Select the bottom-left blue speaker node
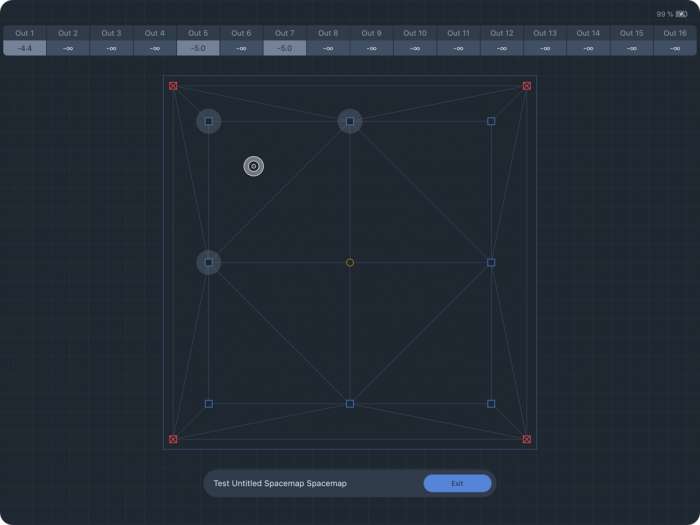 pyautogui.click(x=209, y=404)
